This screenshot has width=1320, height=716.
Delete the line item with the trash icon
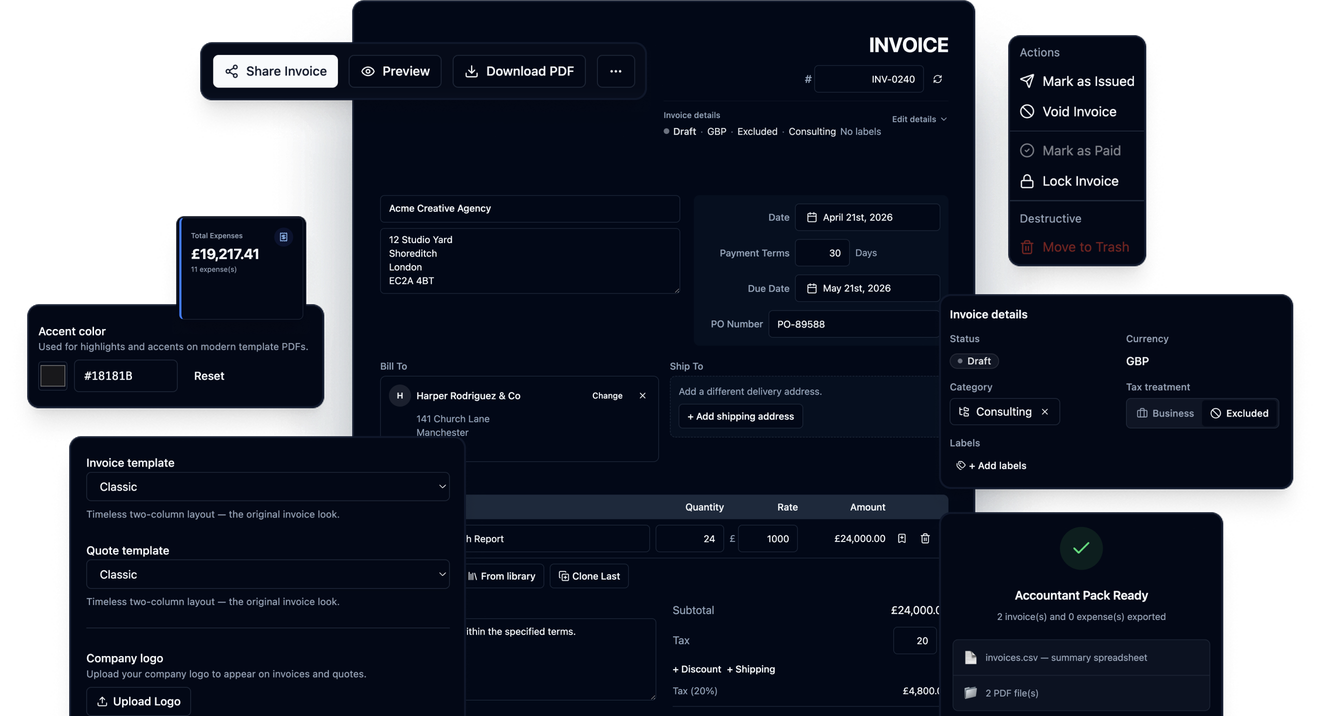point(925,539)
